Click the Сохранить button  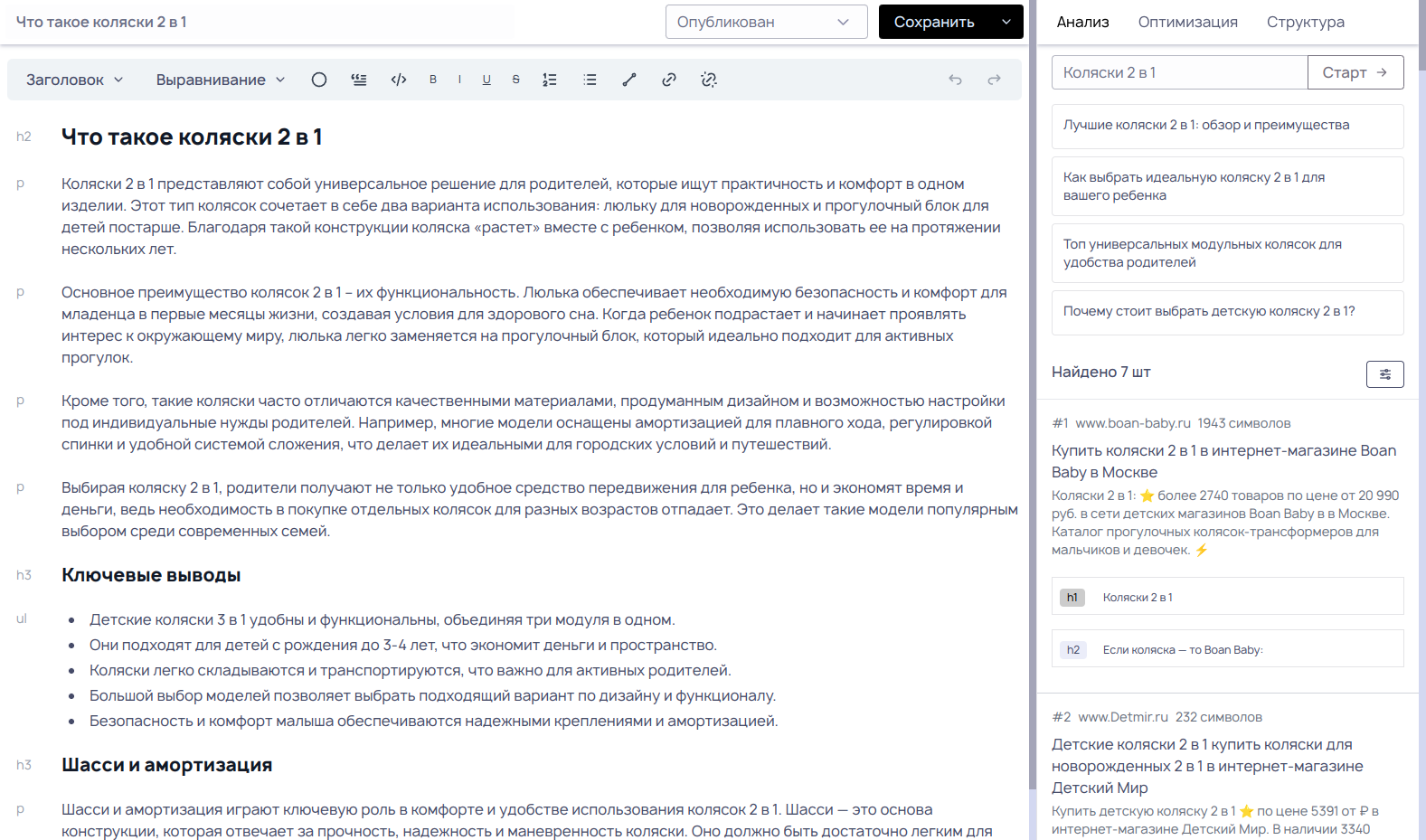point(934,22)
